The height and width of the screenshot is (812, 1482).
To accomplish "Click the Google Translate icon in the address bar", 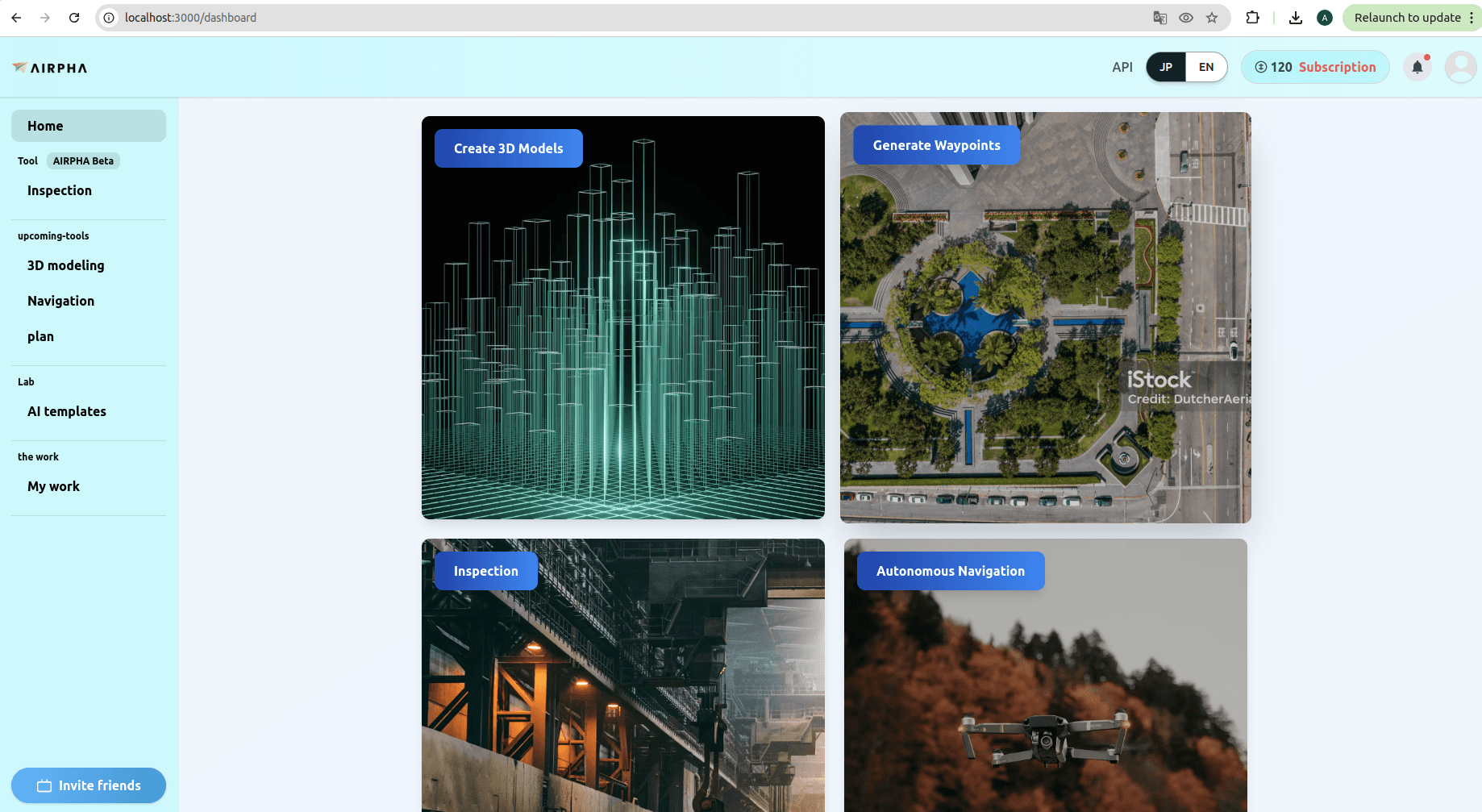I will [x=1159, y=17].
